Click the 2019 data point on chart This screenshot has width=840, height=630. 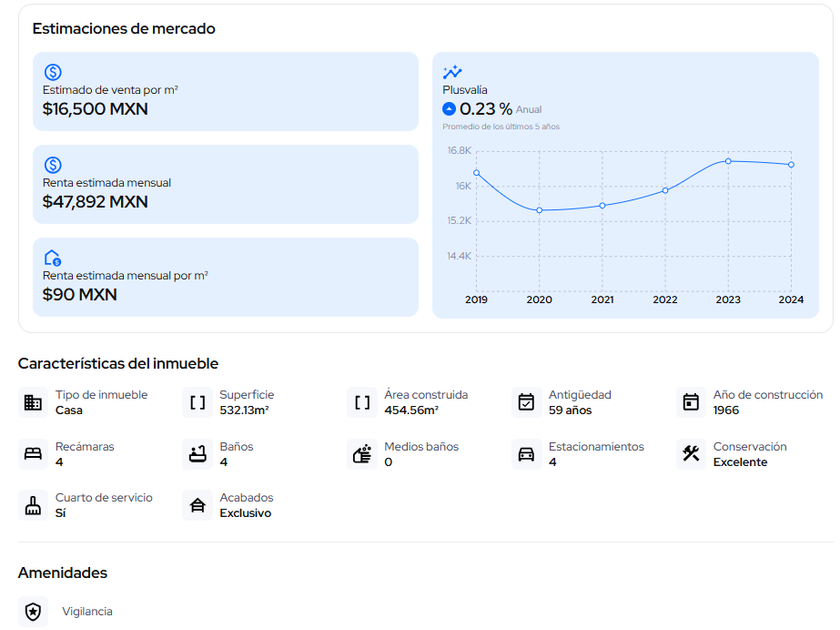click(476, 173)
